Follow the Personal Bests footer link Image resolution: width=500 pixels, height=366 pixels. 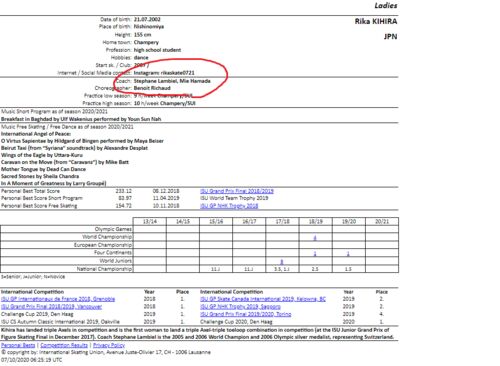[x=18, y=345]
